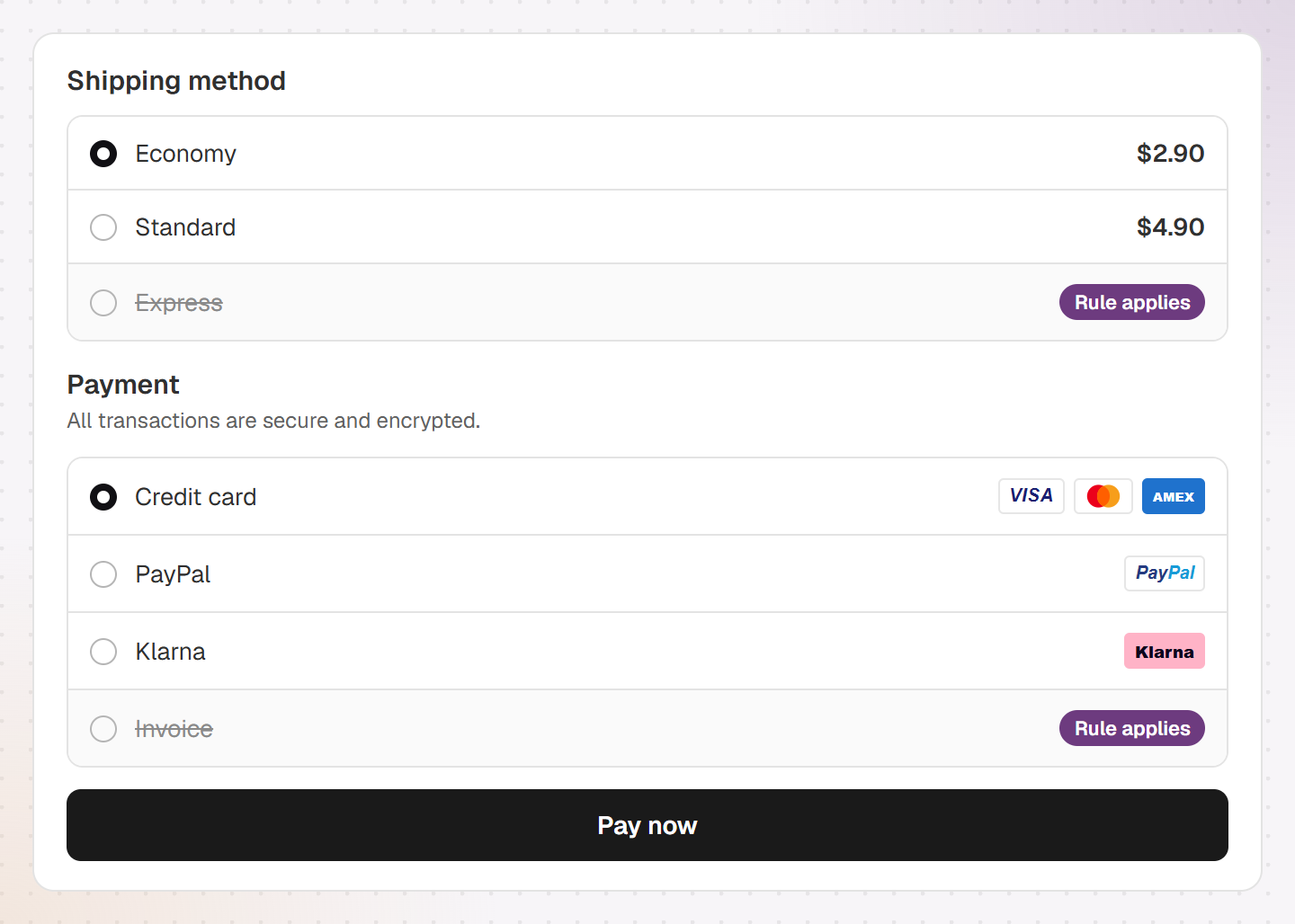1295x924 pixels.
Task: Click the Credit card label
Action: coord(195,497)
